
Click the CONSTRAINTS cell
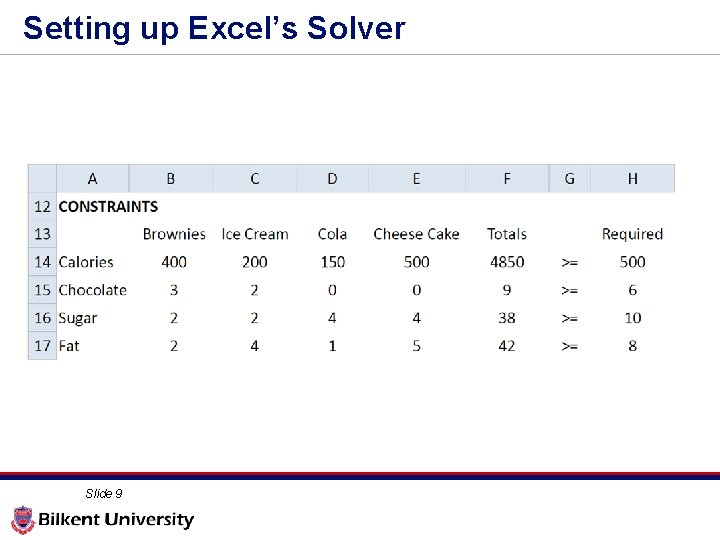pyautogui.click(x=108, y=207)
